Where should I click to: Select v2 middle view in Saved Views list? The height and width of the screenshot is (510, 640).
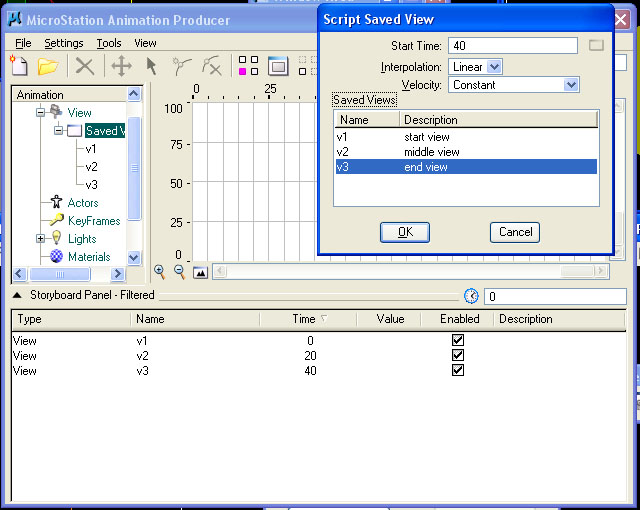click(466, 152)
